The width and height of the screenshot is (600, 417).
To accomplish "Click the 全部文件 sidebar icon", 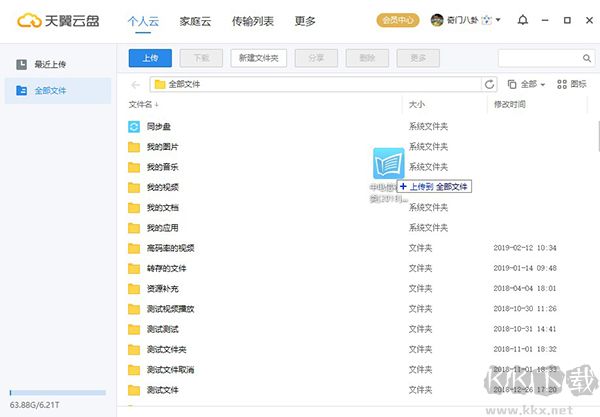I will point(21,91).
